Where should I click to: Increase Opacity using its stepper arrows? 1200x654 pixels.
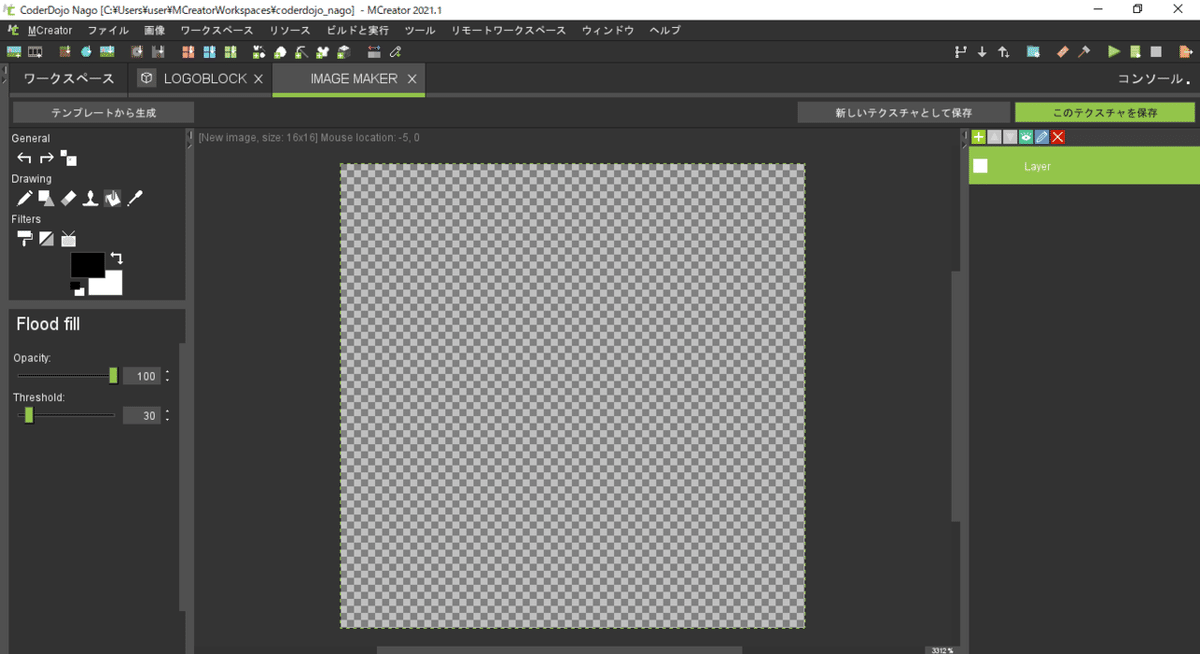167,372
